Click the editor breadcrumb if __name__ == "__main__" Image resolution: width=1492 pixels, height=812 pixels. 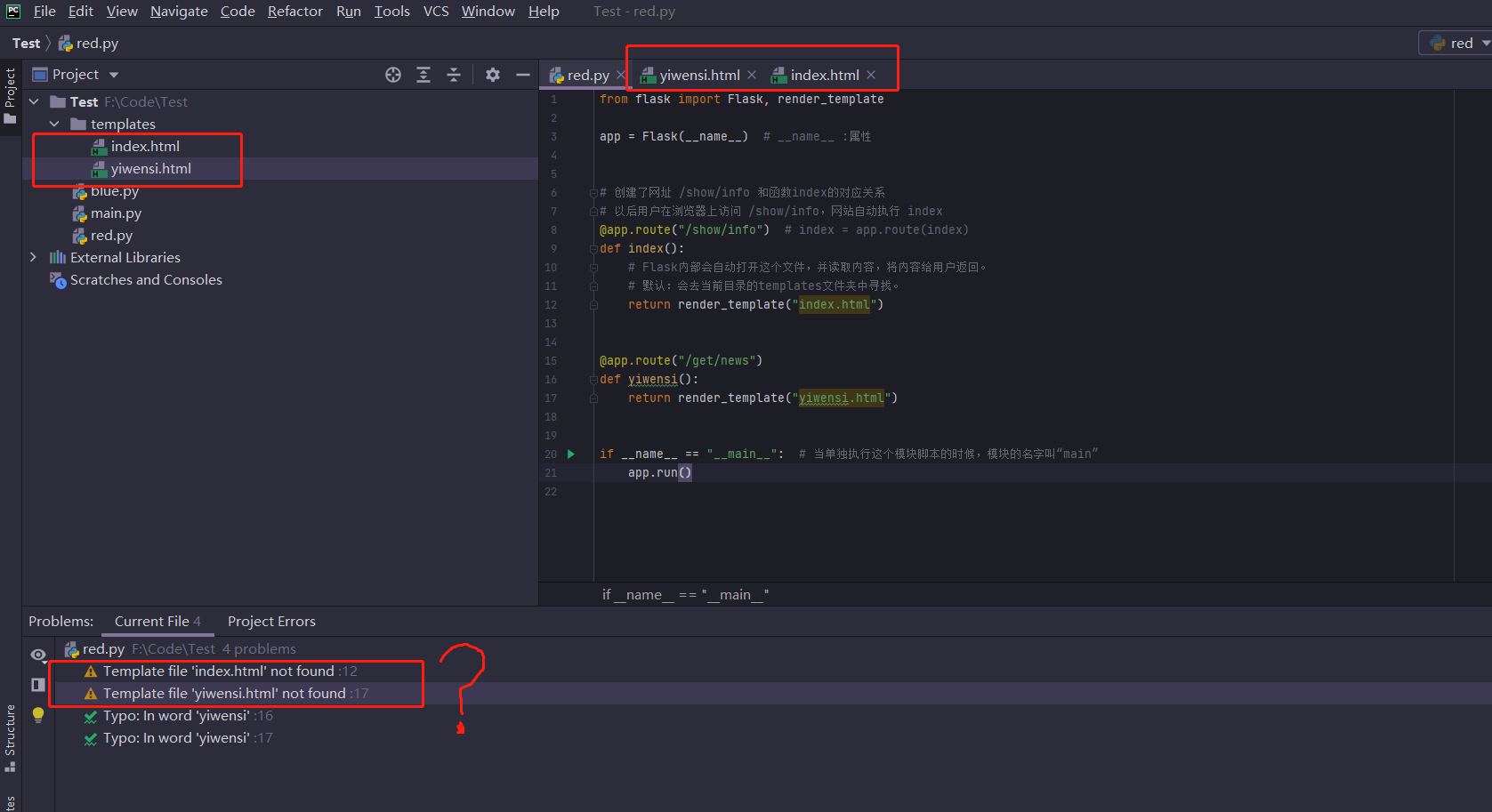685,594
